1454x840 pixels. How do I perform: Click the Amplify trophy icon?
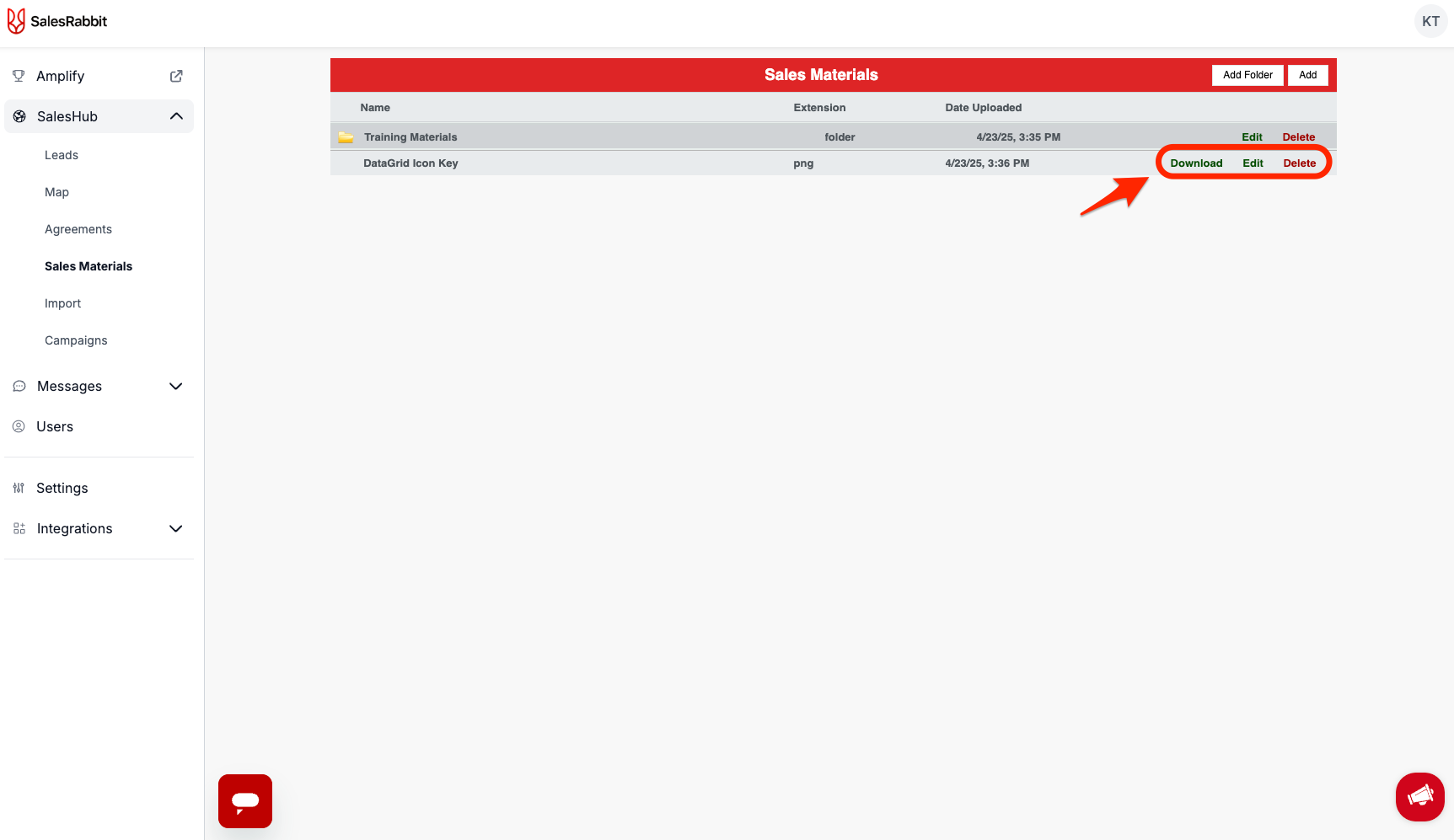click(x=19, y=76)
